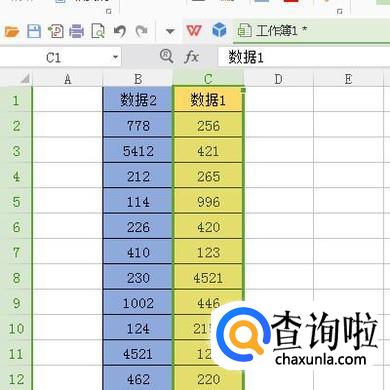
Task: Click the open folder icon
Action: tap(12, 32)
